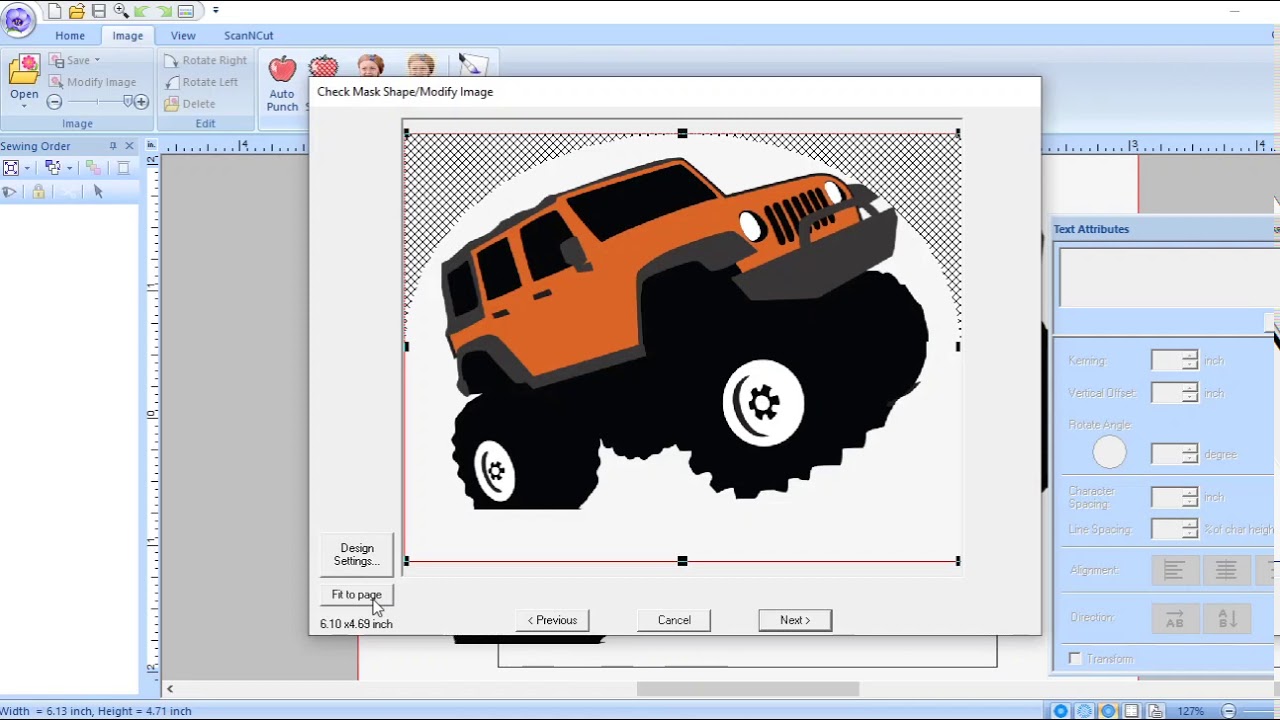
Task: Expand the Customize Quick Access Toolbar arrow
Action: [x=215, y=11]
